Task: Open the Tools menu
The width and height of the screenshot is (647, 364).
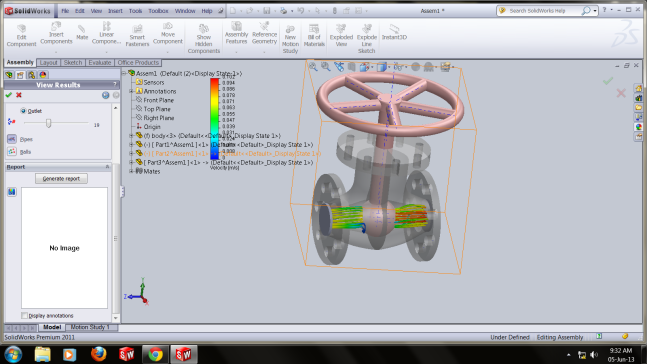Action: pyautogui.click(x=135, y=11)
